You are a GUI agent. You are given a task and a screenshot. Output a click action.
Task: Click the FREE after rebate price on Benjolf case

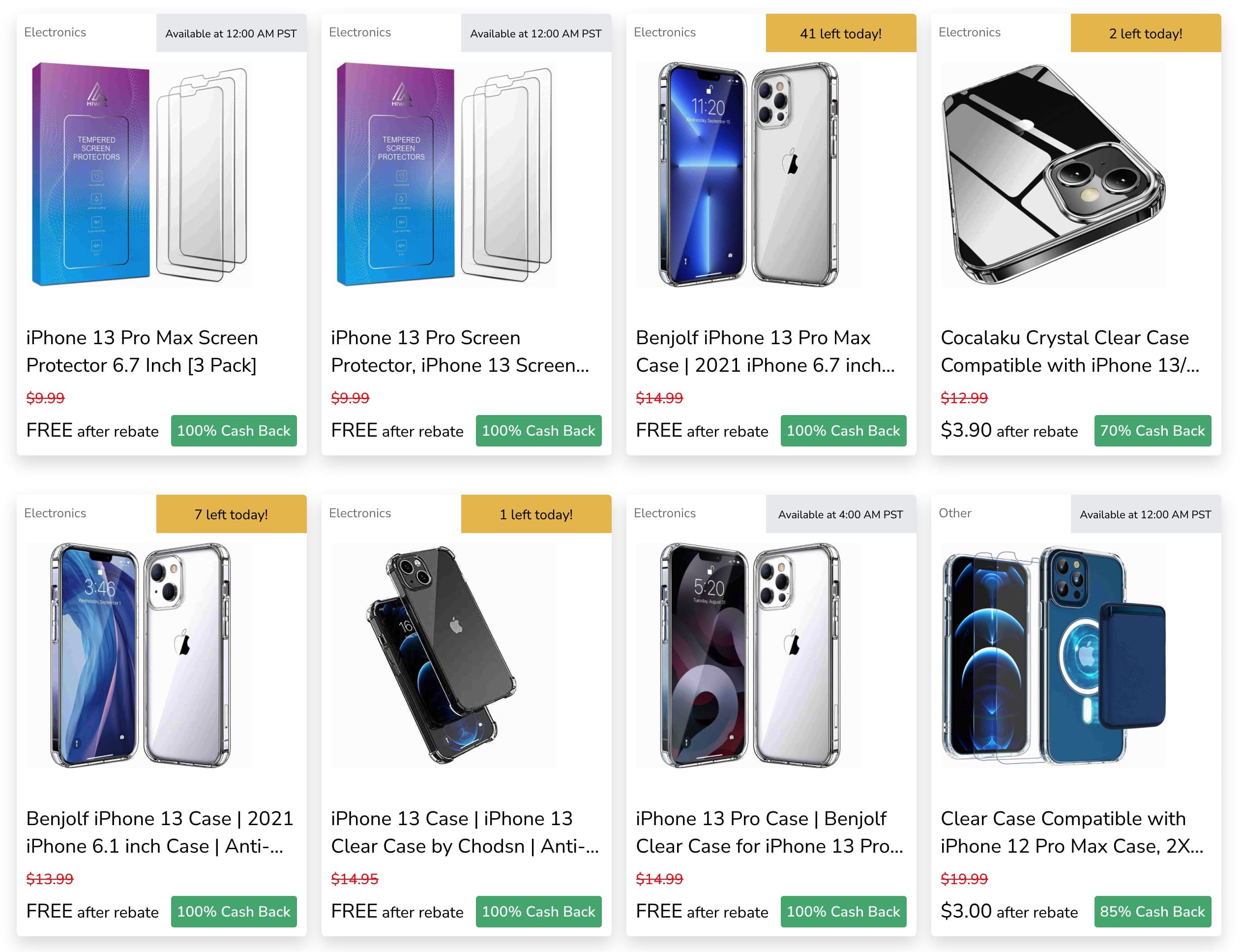703,431
